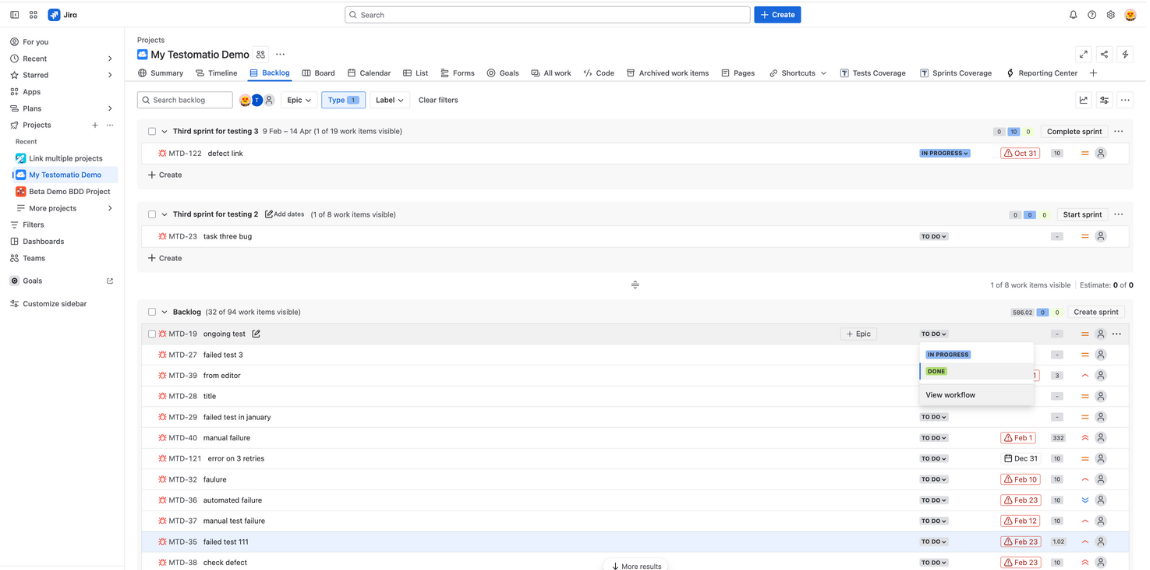The image size is (1150, 570).
Task: Enter fullscreen with the expand icon
Action: [x=1083, y=54]
